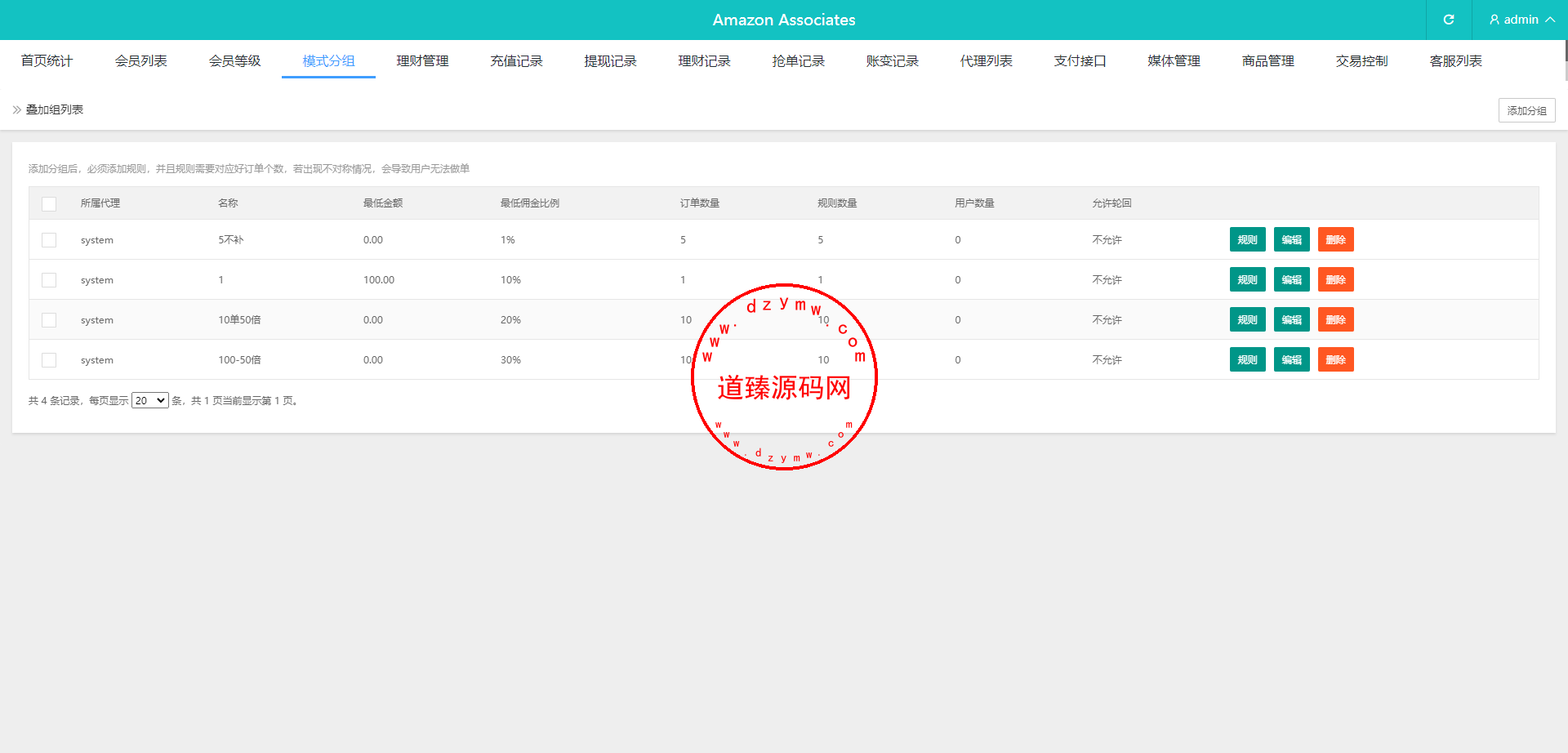Click the 100.00 minimum amount cell

tap(379, 280)
